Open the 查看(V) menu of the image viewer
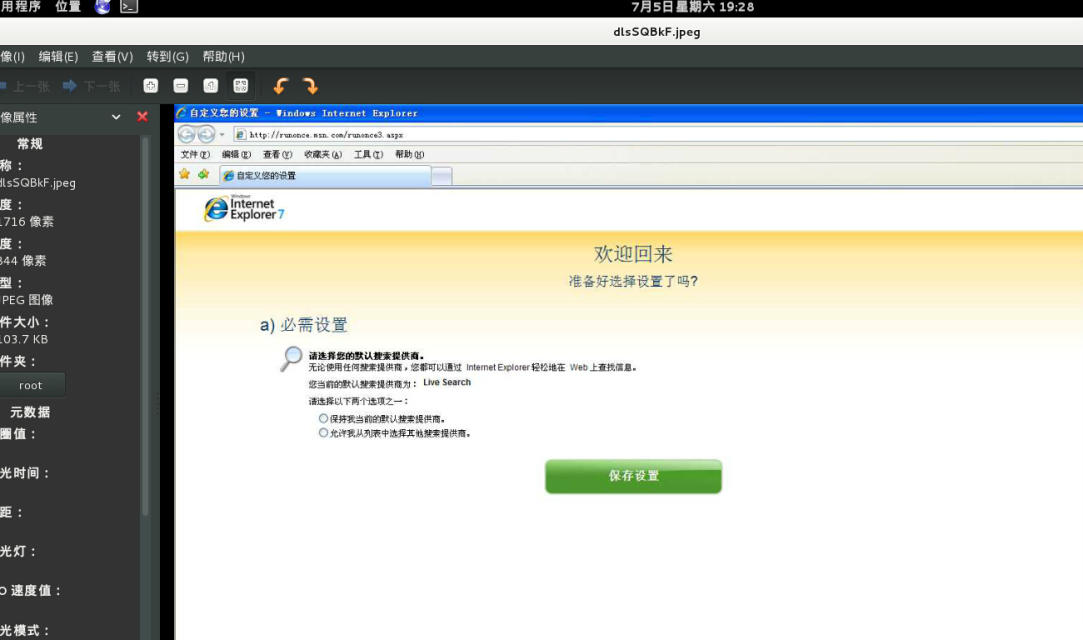 click(112, 56)
